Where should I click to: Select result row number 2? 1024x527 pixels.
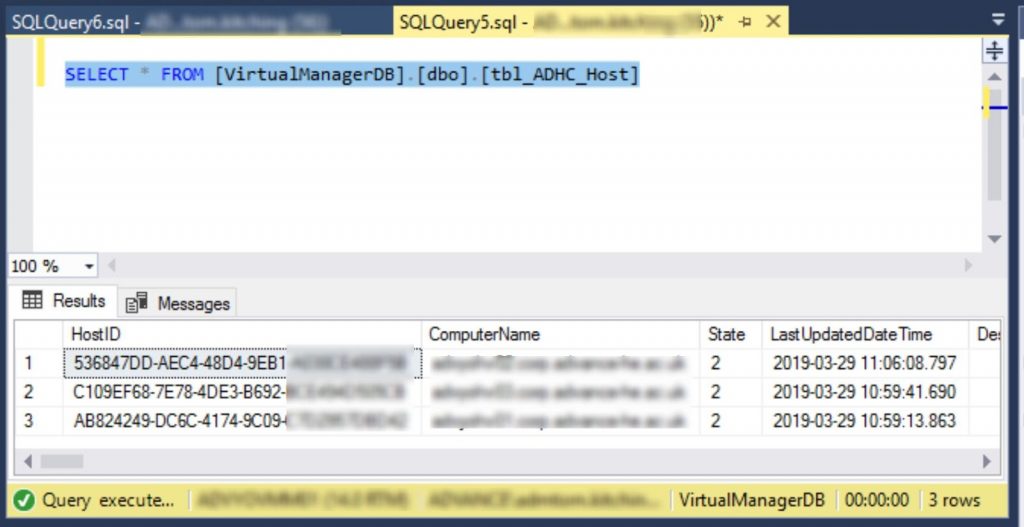(39, 392)
